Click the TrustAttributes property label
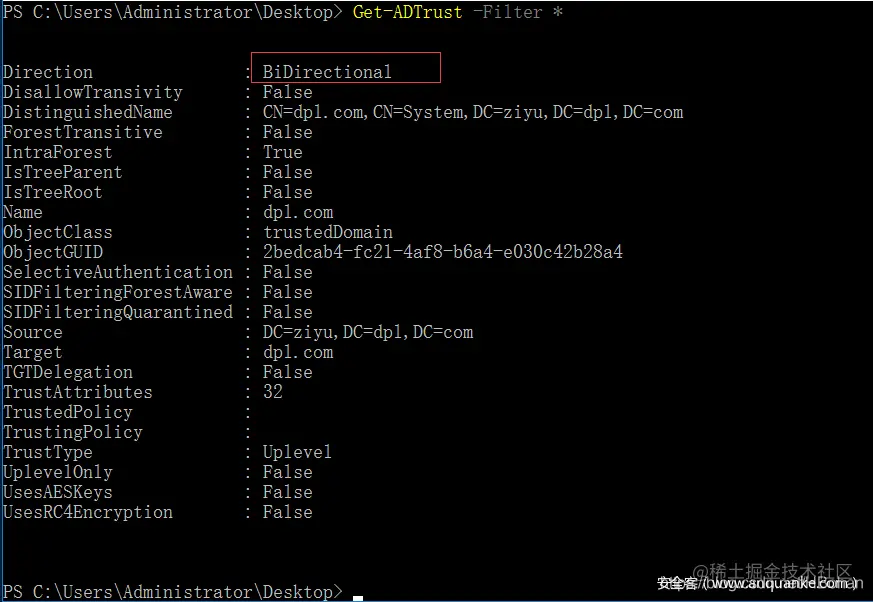 (78, 392)
